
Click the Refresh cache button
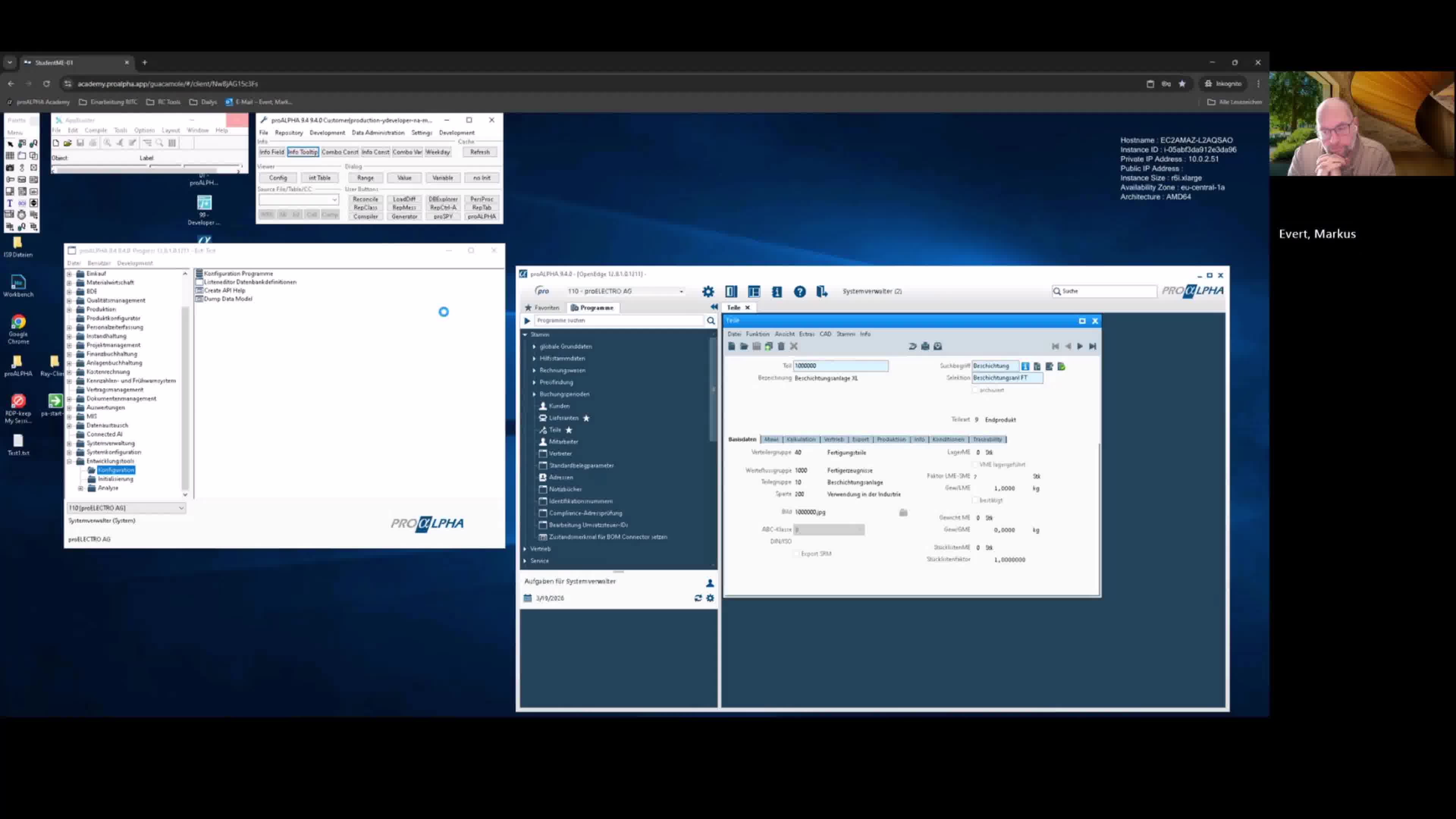[x=480, y=152]
